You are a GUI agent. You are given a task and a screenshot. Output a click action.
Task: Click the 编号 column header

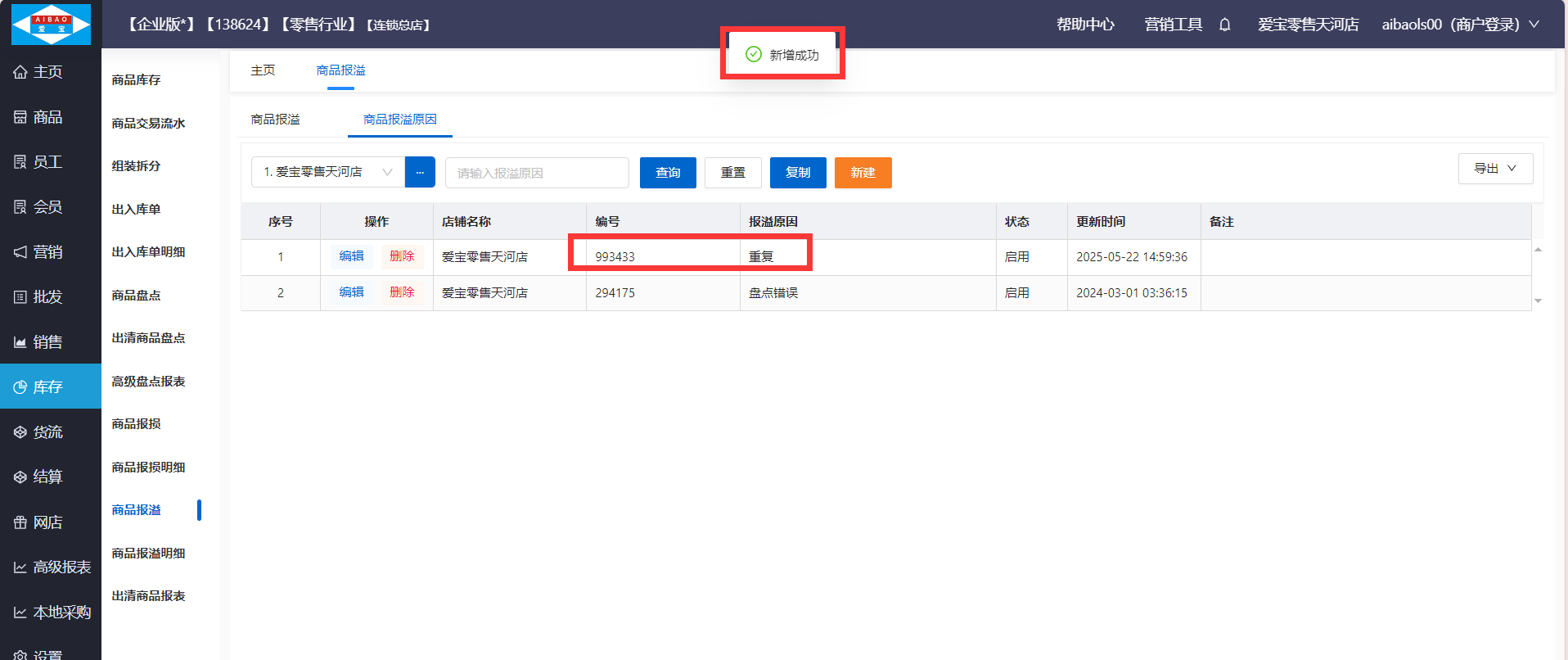pyautogui.click(x=663, y=222)
